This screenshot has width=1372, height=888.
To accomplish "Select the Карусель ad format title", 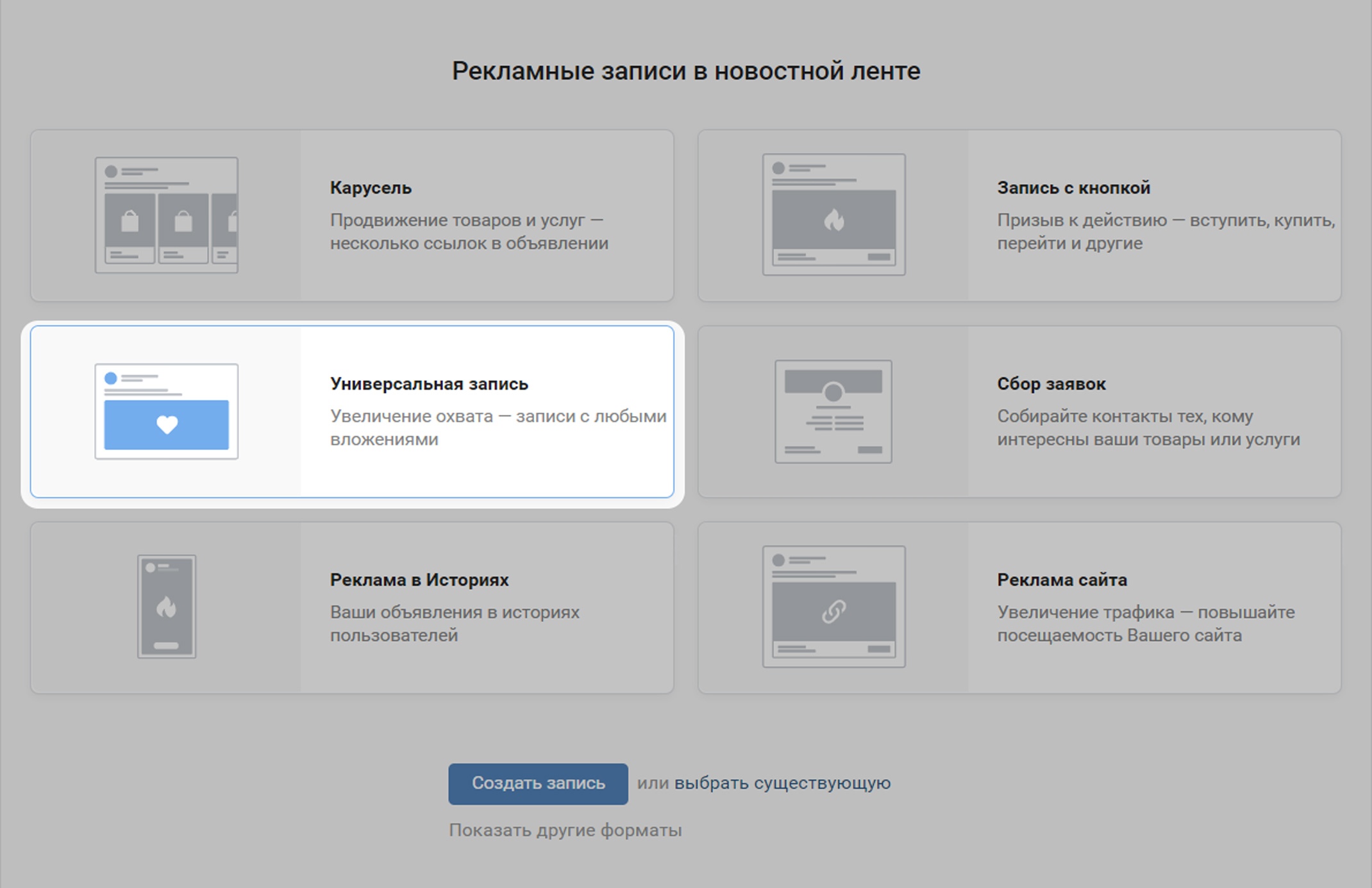I will point(371,188).
